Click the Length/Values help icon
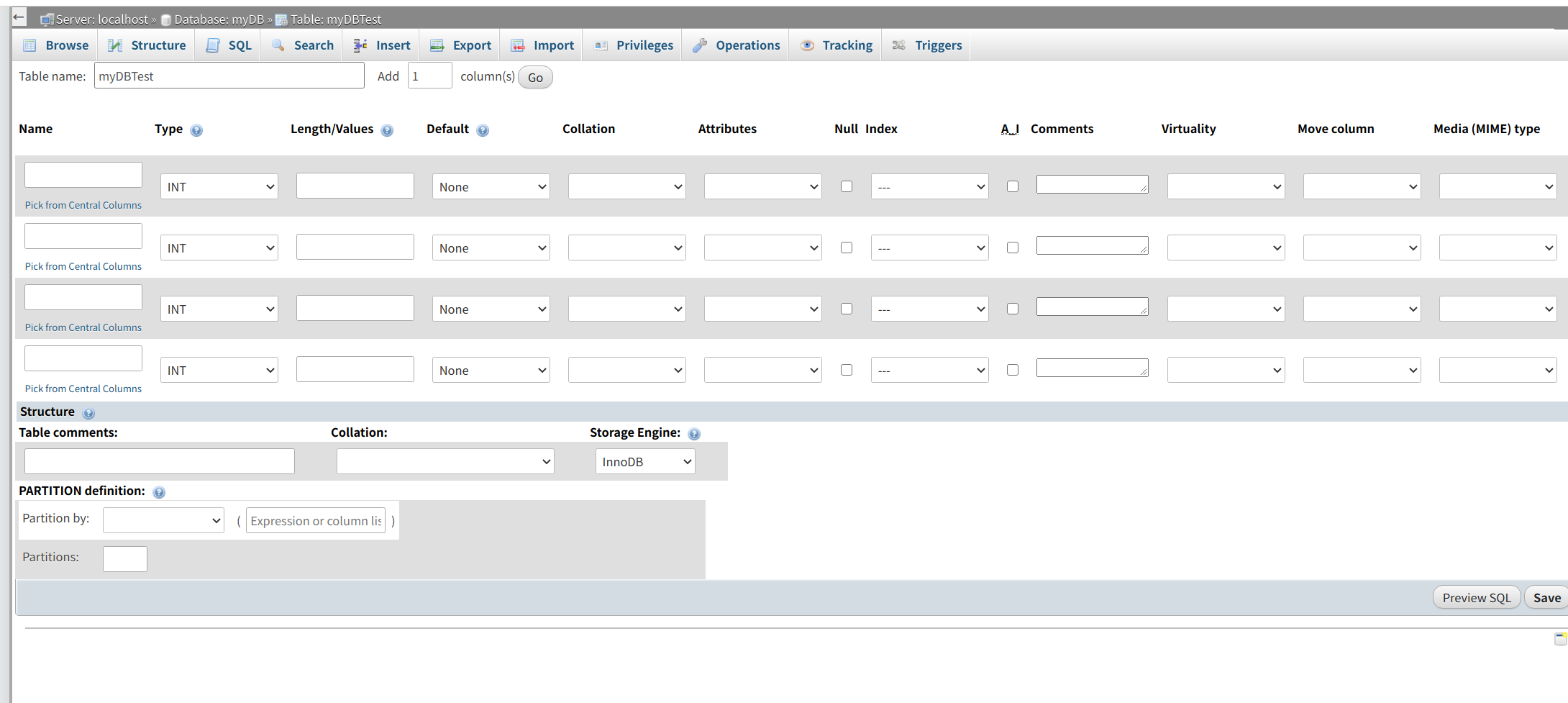This screenshot has width=1568, height=703. (x=387, y=130)
